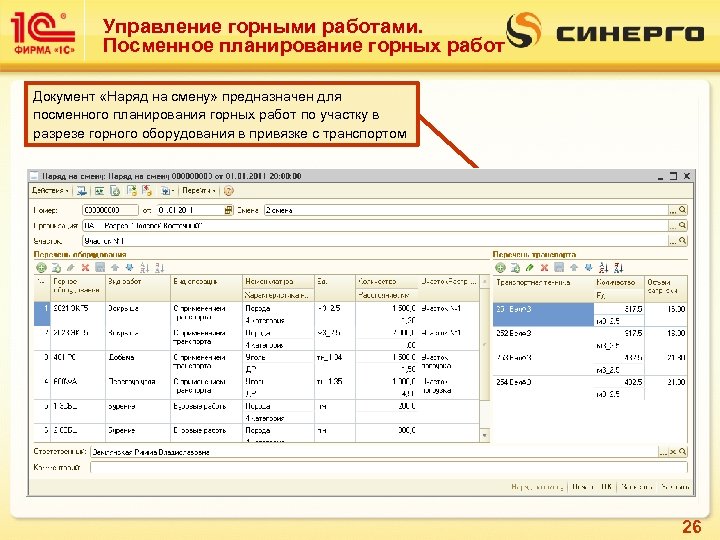Click the first toolbar icon after Действия
720x540 pixels.
point(82,191)
